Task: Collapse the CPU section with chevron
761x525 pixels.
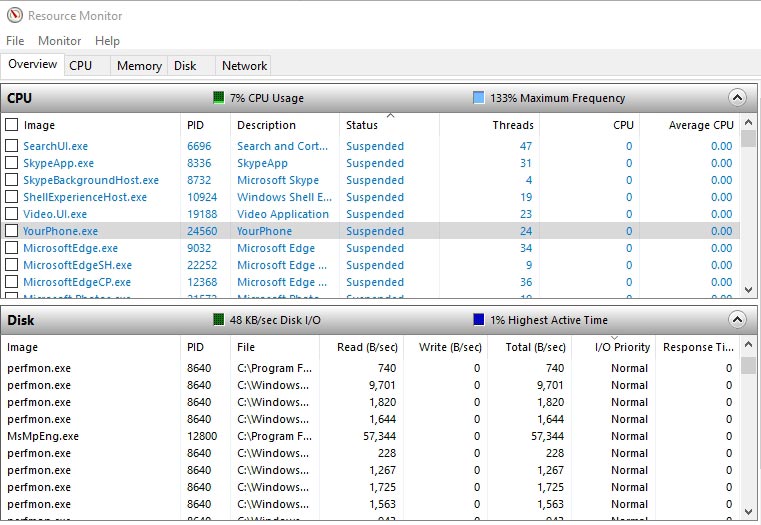Action: 737,98
